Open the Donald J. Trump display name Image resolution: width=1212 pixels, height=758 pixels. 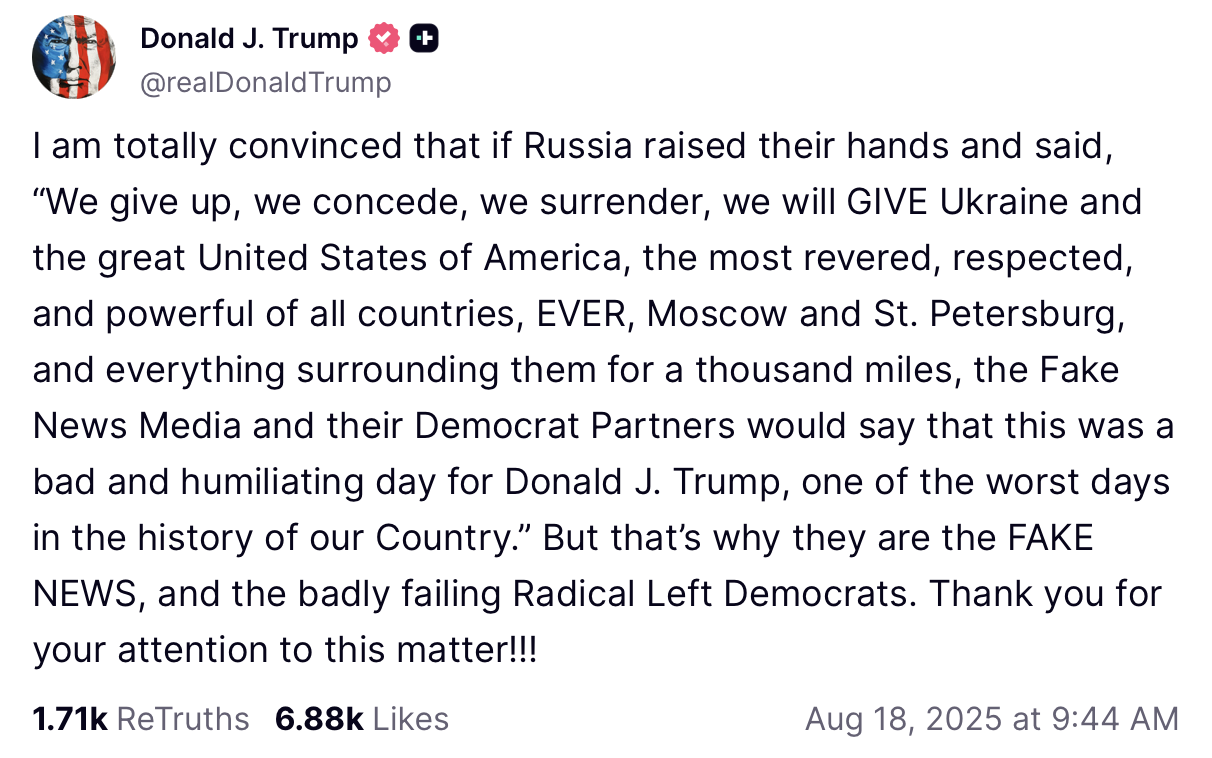click(x=249, y=39)
